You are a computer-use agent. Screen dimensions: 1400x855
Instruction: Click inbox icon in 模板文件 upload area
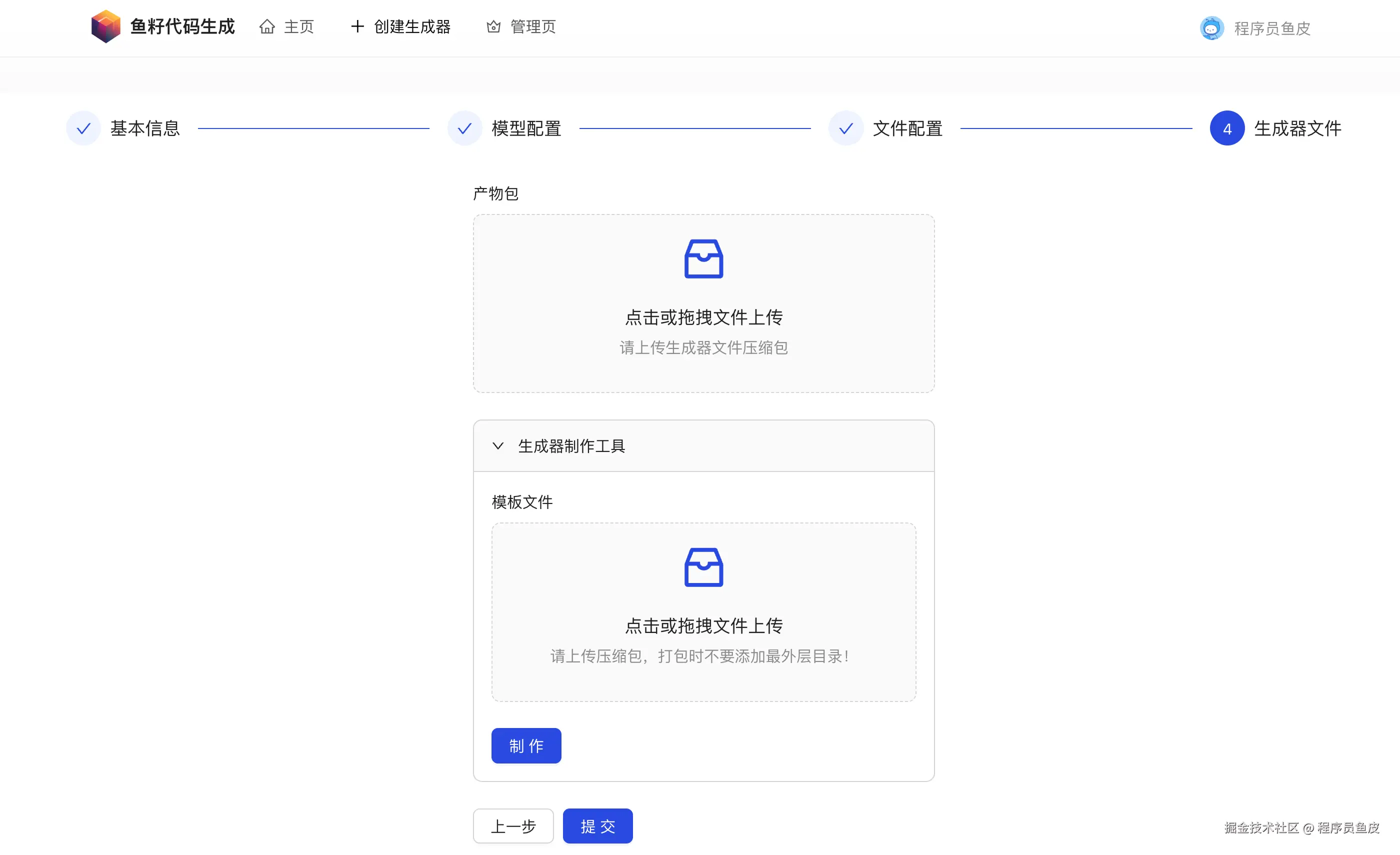tap(703, 567)
